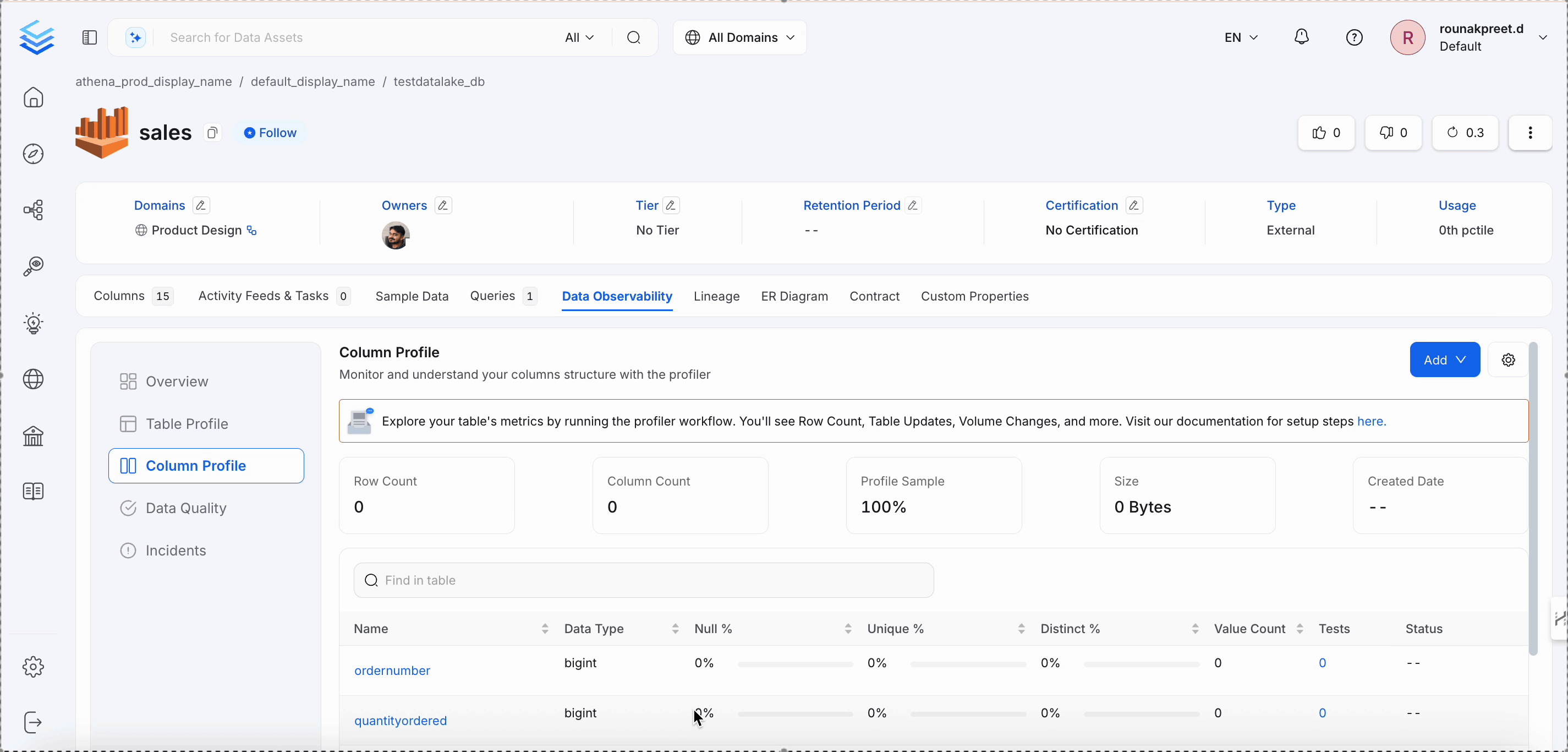Open profiler settings gear icon
The width and height of the screenshot is (1568, 752).
[1507, 360]
